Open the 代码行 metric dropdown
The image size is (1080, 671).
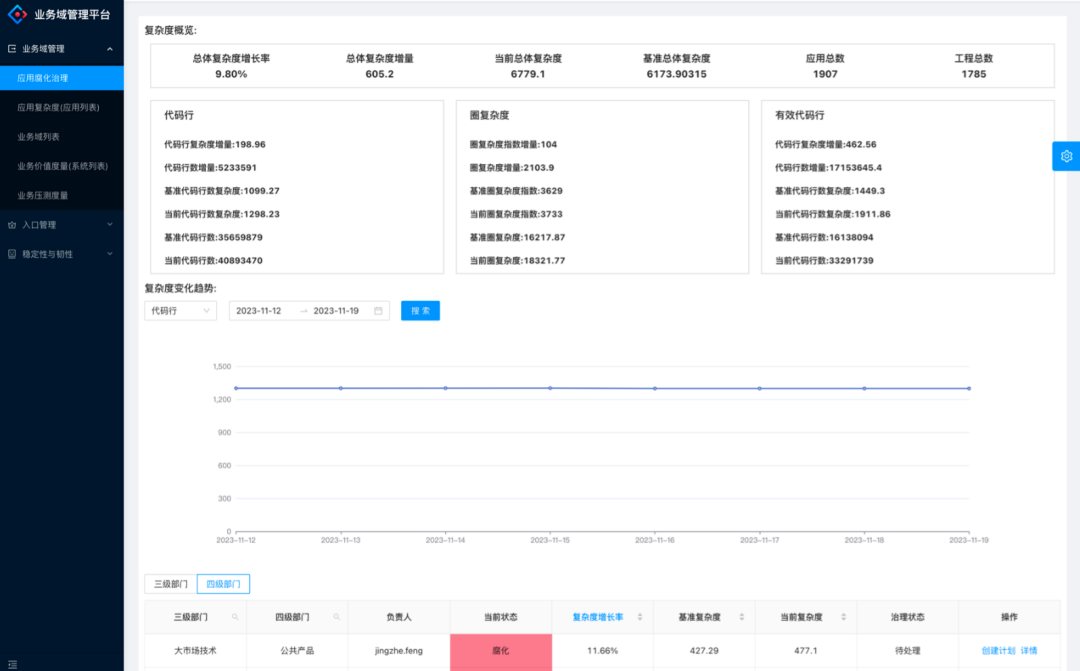[180, 311]
